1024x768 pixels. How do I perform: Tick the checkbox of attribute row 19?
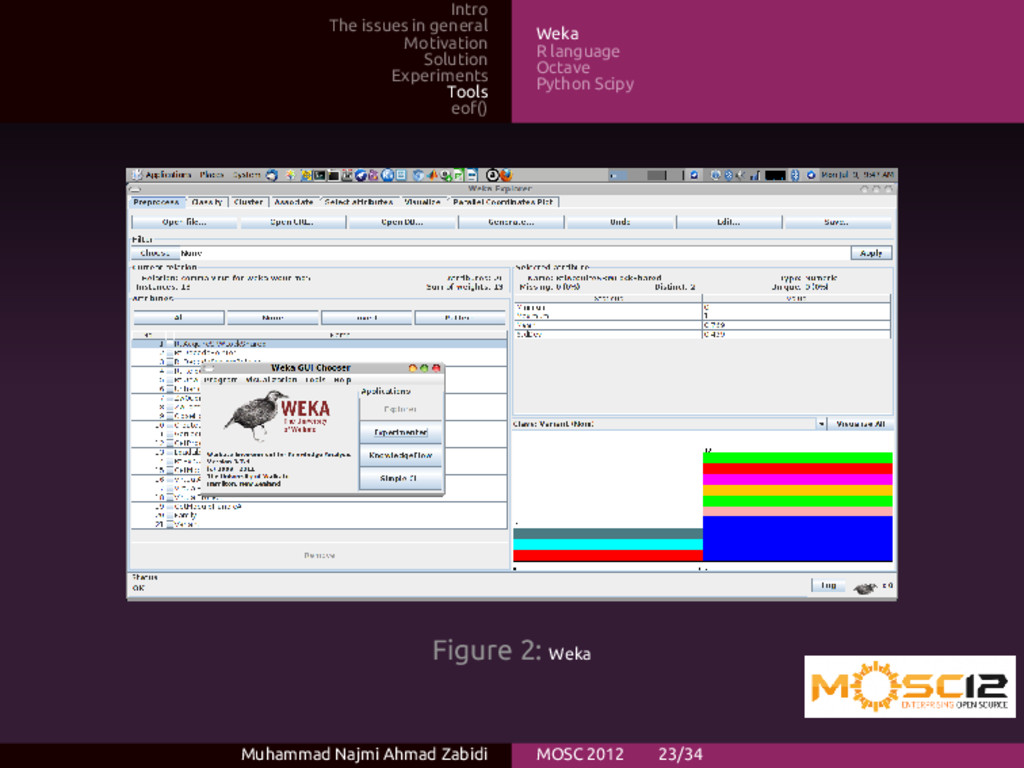[x=169, y=506]
